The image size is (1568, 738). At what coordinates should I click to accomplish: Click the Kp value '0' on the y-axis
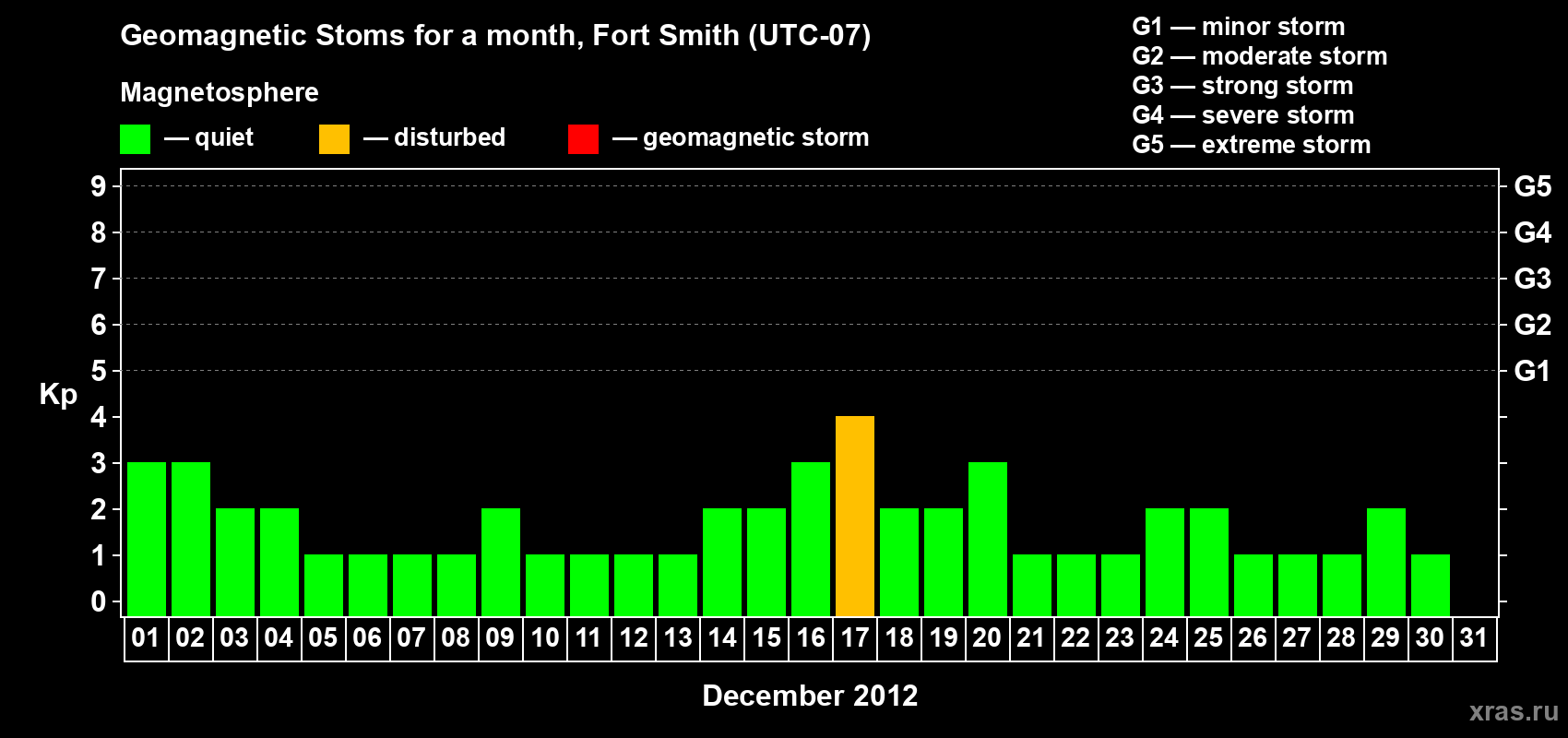coord(99,601)
